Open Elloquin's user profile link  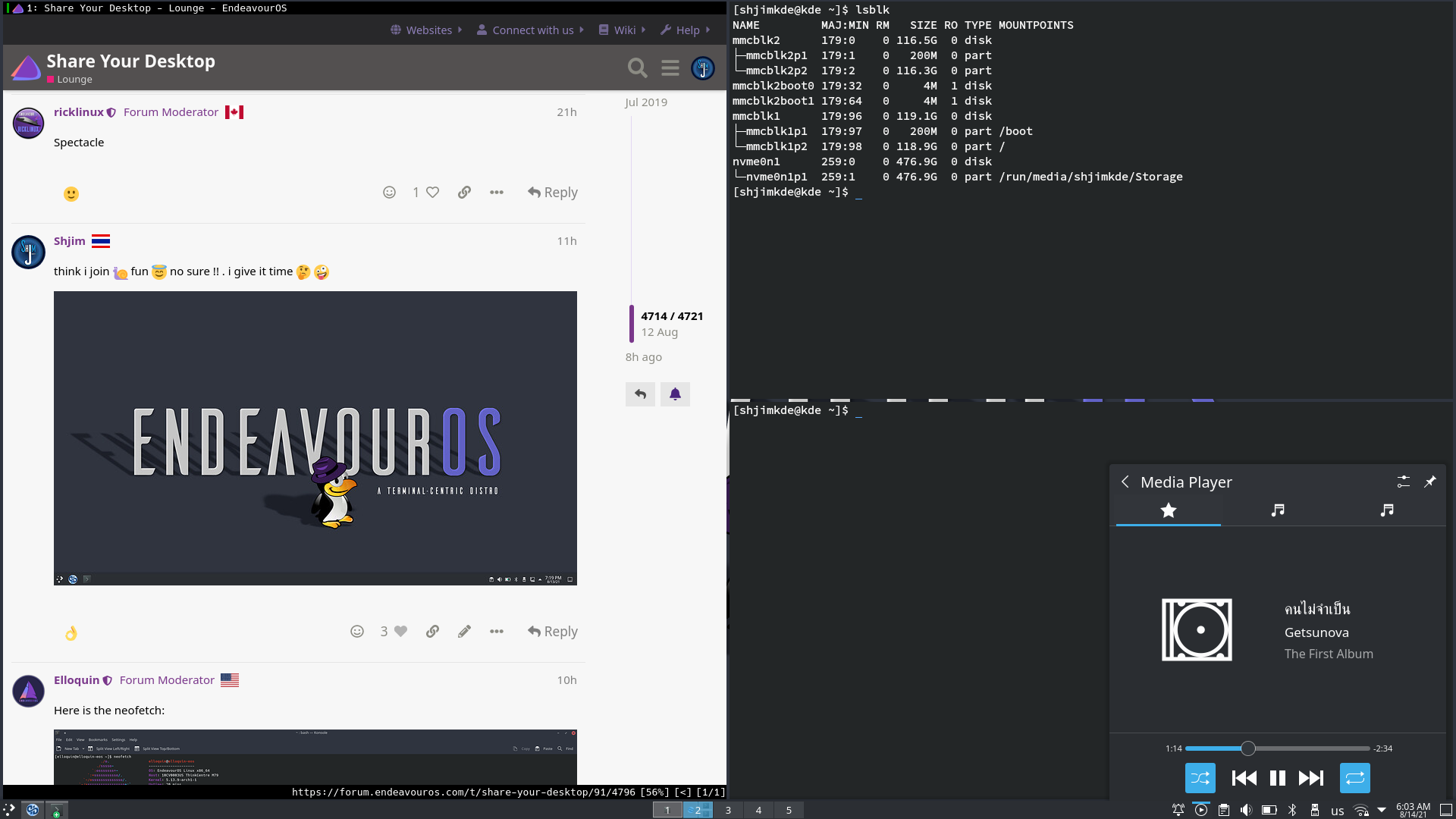(77, 680)
